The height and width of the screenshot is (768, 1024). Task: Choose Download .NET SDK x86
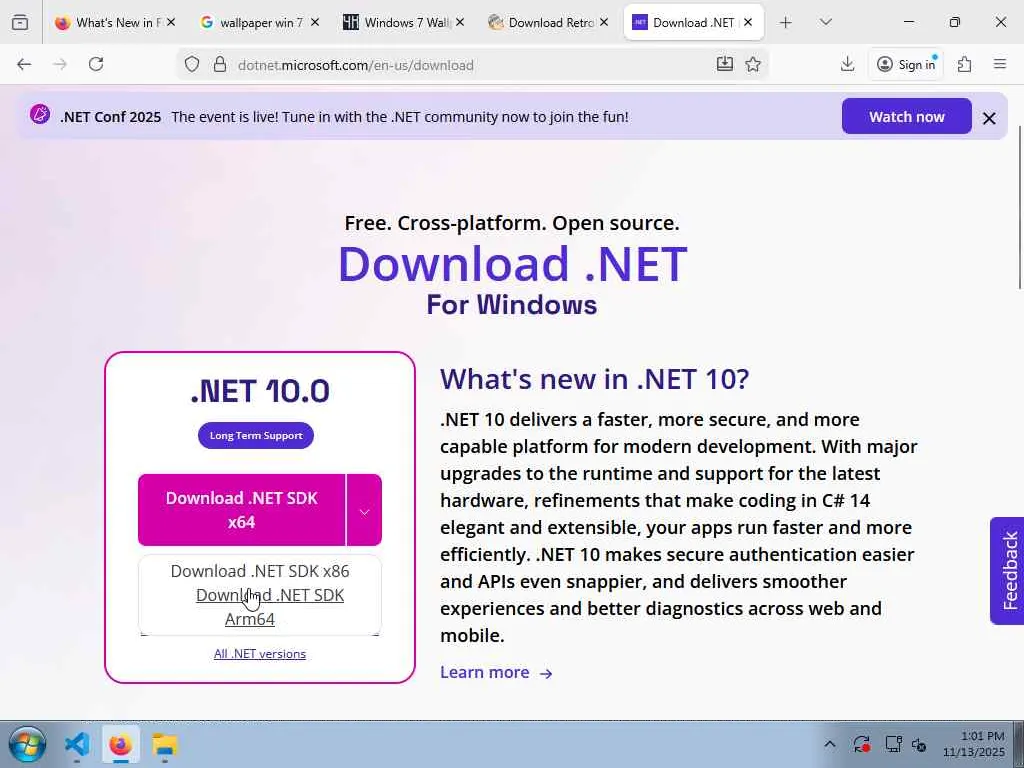click(260, 571)
